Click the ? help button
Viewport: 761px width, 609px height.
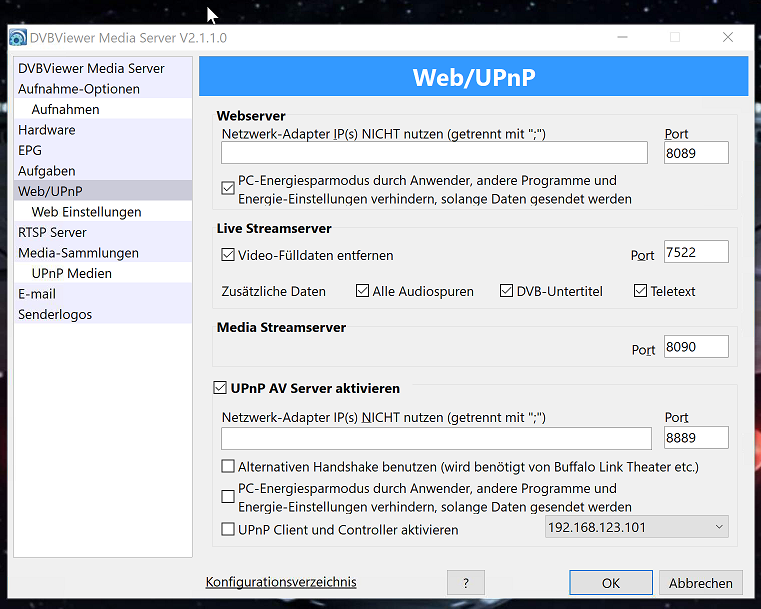click(x=465, y=582)
